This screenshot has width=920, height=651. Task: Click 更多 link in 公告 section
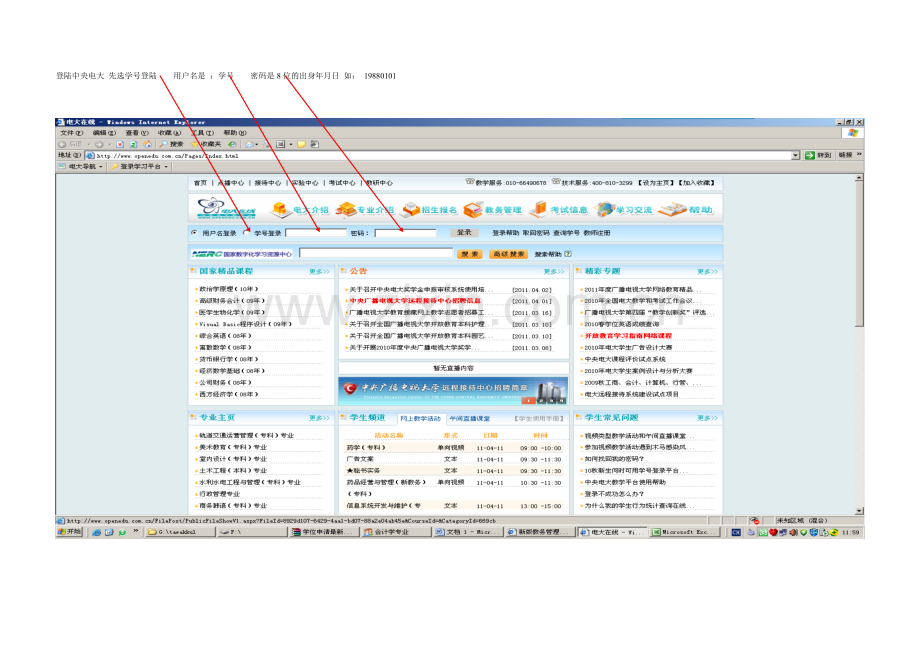tap(553, 272)
